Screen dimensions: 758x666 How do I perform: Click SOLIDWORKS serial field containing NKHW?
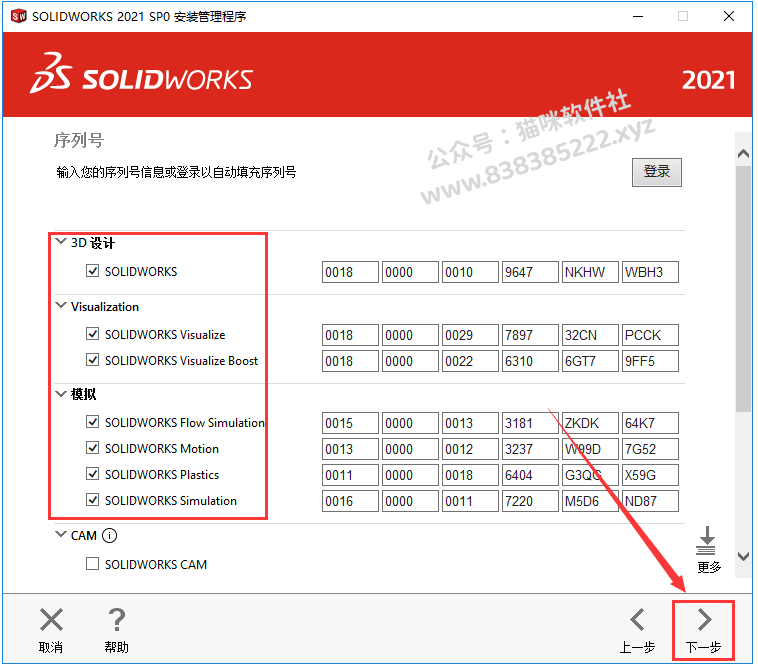591,272
